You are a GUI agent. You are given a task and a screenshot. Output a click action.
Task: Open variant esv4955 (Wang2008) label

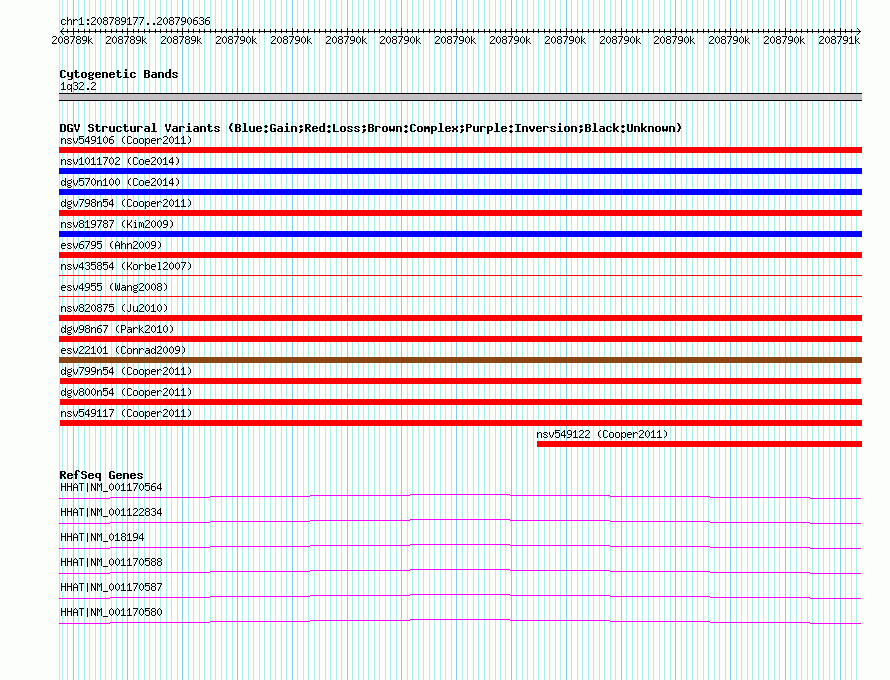click(114, 287)
